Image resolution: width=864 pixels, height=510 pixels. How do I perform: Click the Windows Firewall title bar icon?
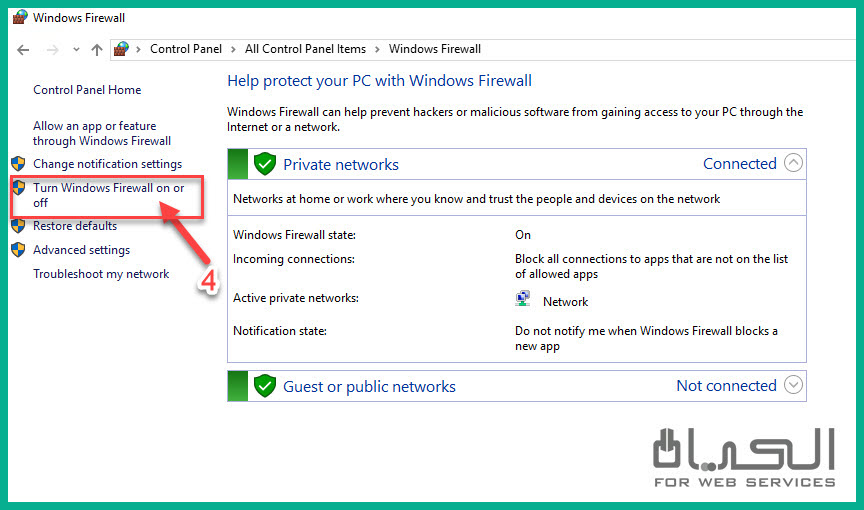click(x=18, y=17)
